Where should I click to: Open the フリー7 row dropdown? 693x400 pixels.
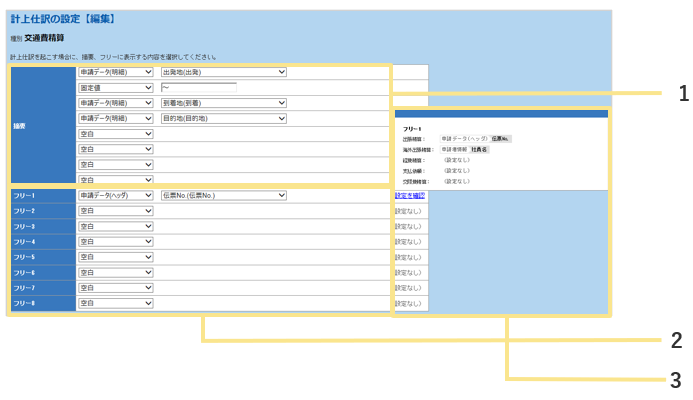pos(115,287)
